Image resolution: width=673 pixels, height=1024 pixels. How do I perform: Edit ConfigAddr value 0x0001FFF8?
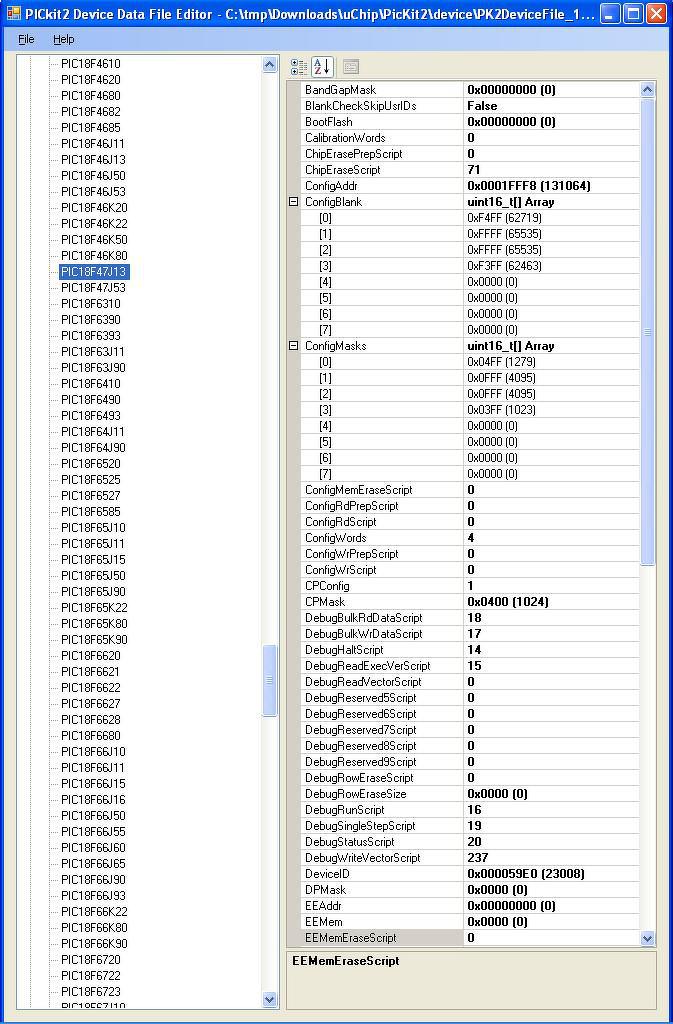point(552,186)
